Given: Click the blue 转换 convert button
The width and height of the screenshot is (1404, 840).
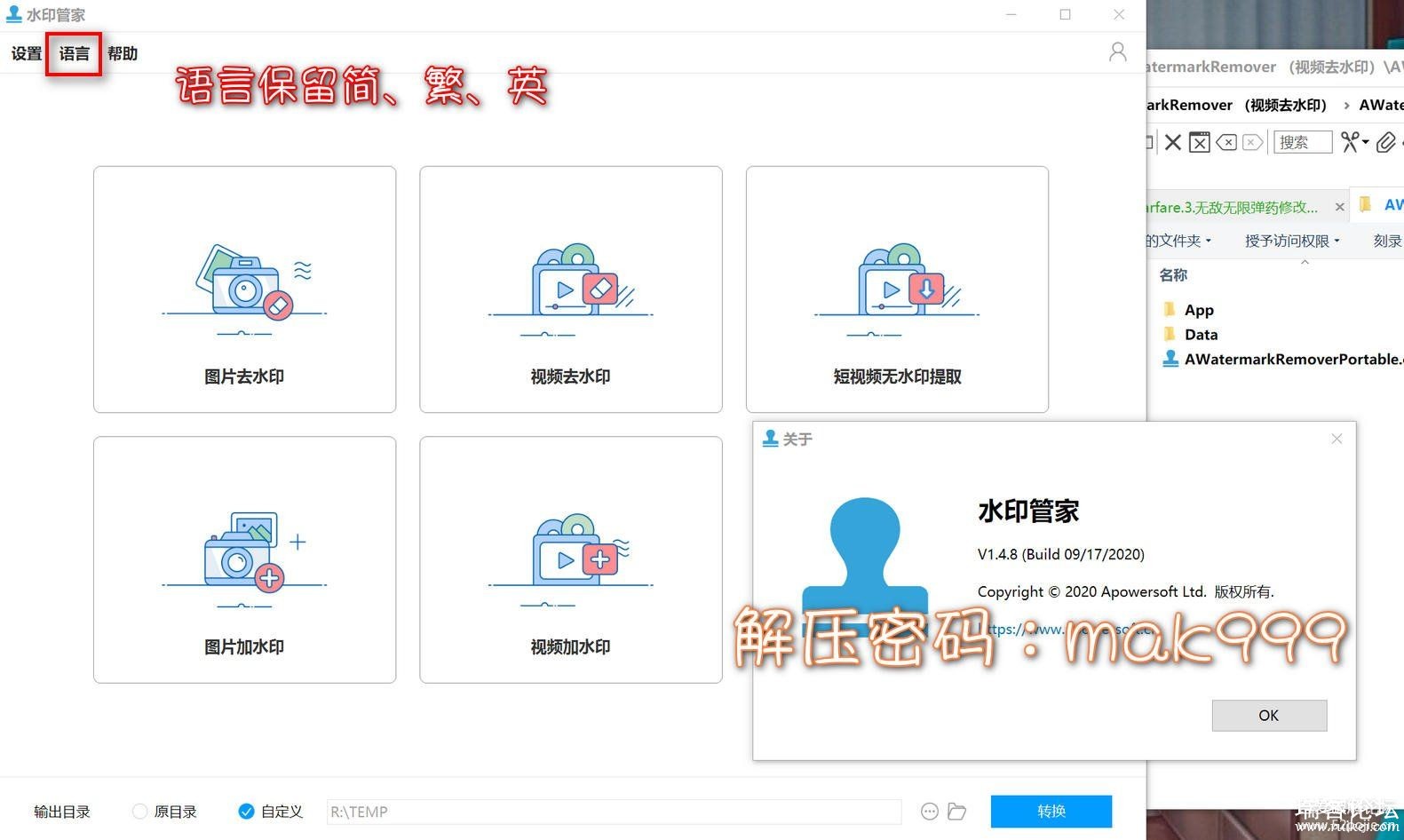Looking at the screenshot, I should coord(1051,811).
